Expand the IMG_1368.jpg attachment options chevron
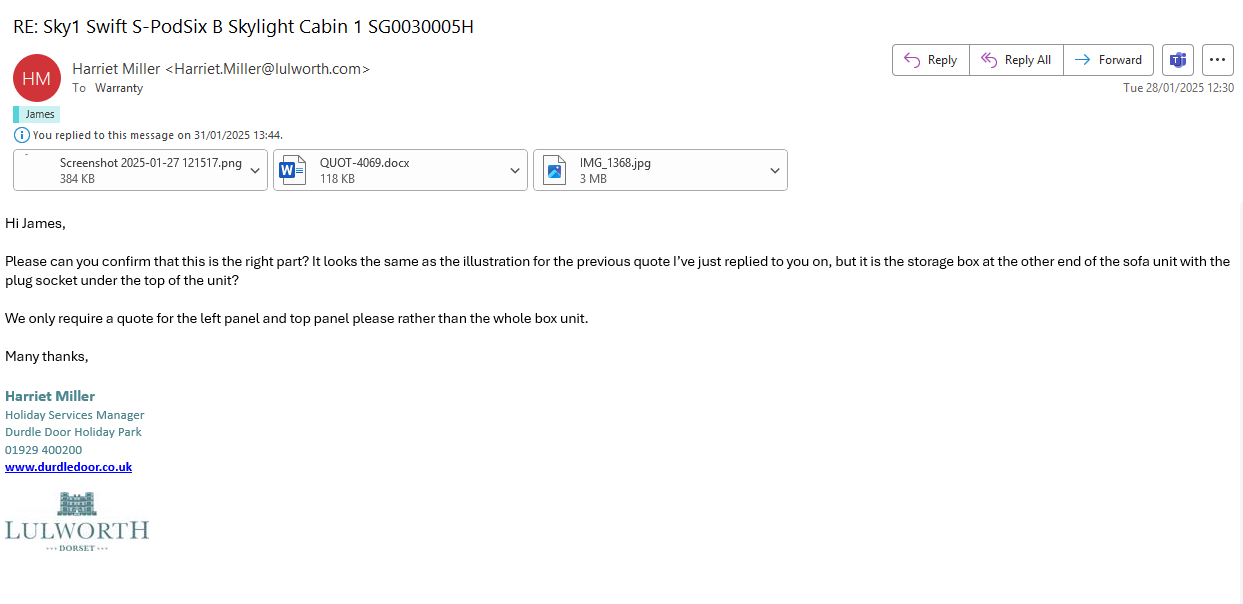 tap(774, 171)
